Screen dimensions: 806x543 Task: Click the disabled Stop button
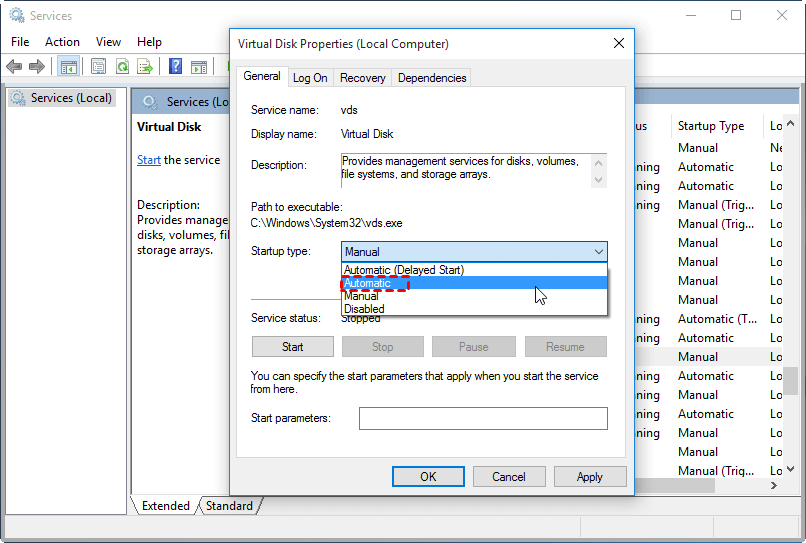382,347
